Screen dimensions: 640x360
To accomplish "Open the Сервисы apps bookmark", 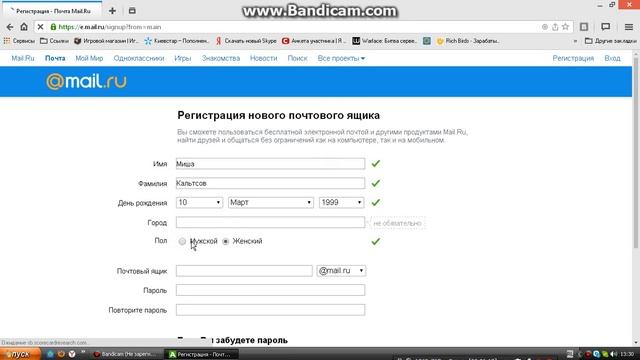I will (19, 41).
